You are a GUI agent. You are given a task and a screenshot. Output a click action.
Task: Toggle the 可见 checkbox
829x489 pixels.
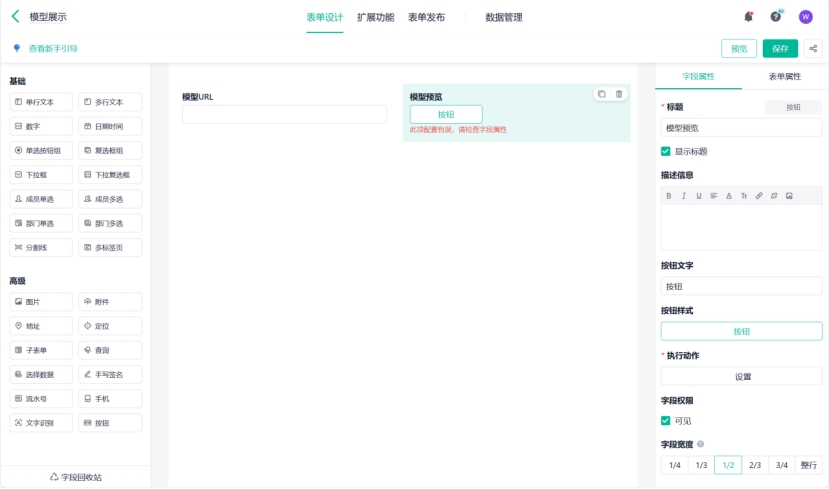pos(666,421)
